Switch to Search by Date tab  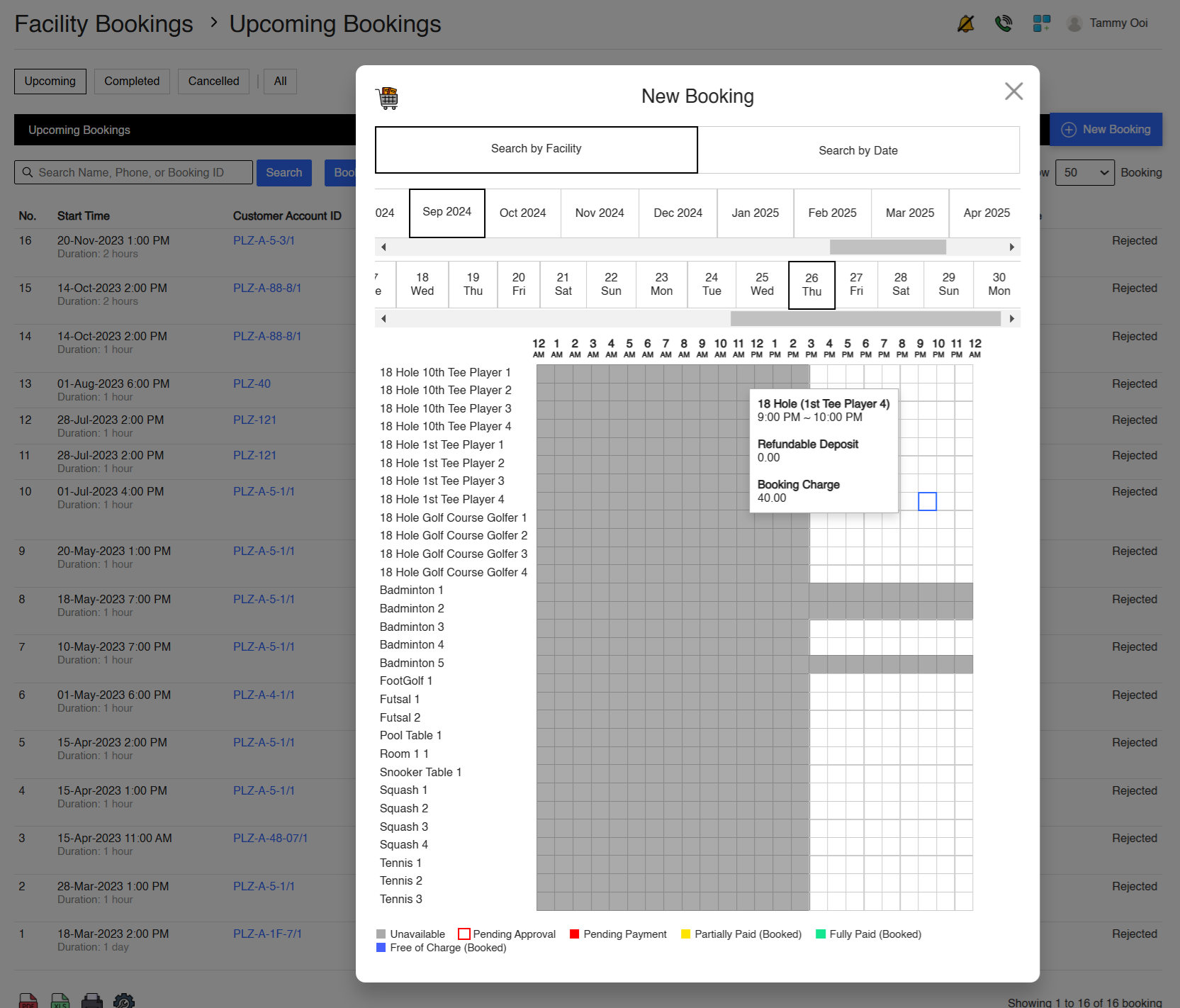pos(858,150)
